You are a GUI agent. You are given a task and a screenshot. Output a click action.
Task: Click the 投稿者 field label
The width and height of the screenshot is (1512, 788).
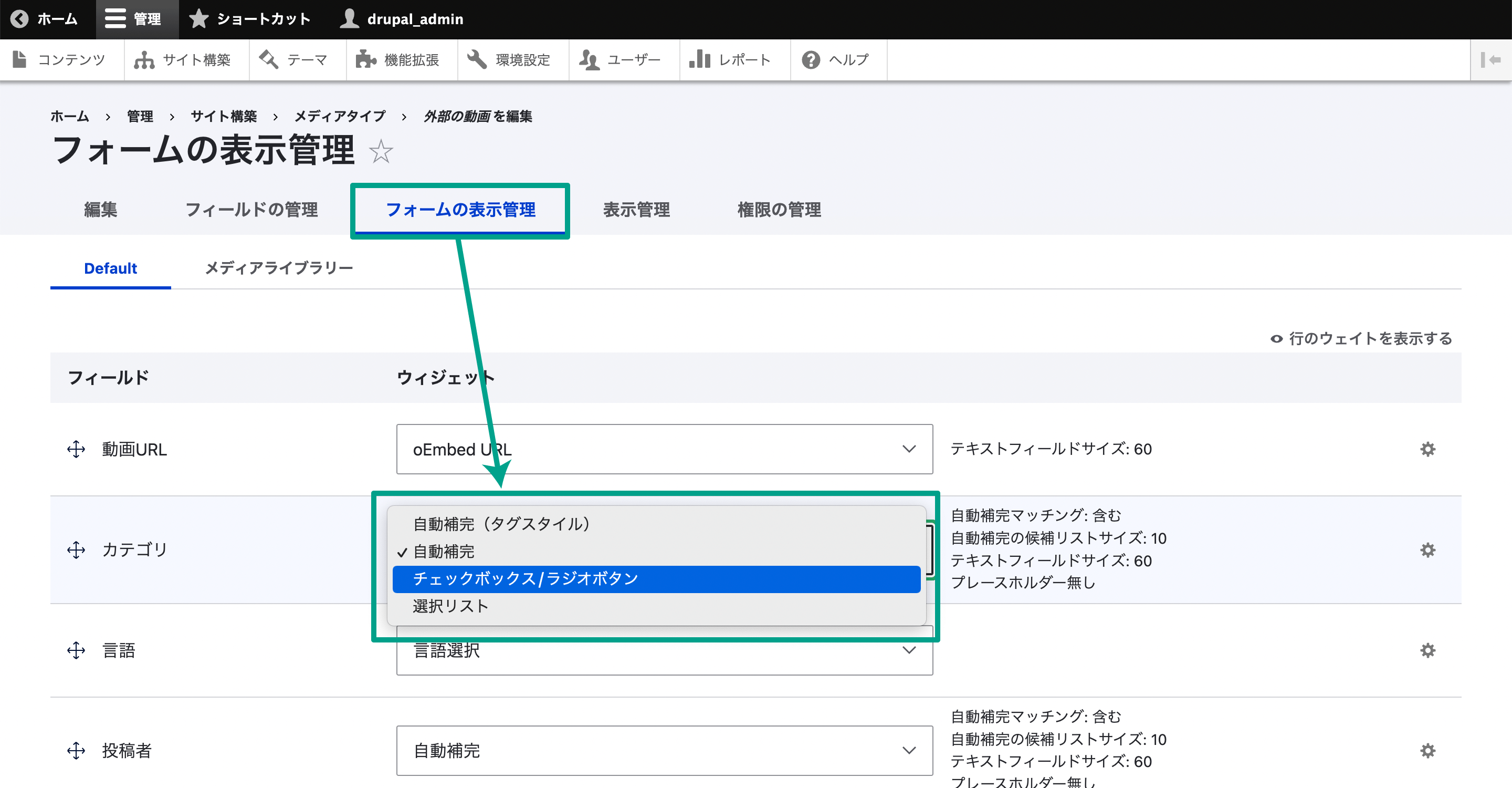[x=127, y=750]
